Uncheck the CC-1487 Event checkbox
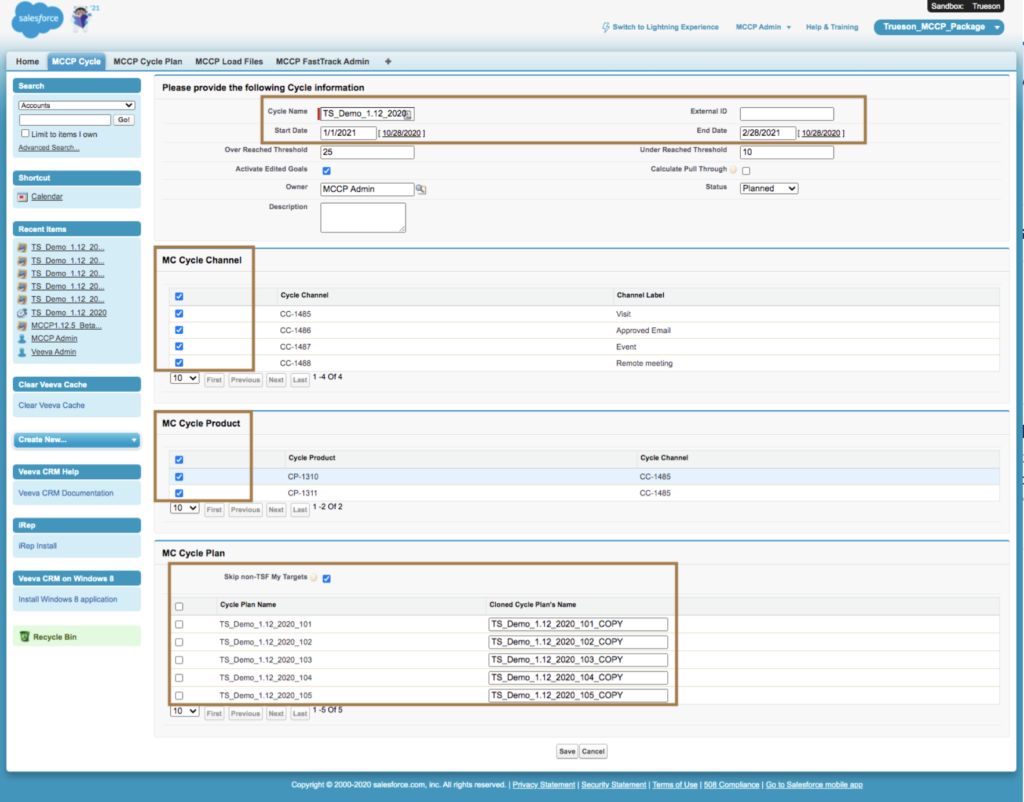The width and height of the screenshot is (1024, 802). coord(179,346)
